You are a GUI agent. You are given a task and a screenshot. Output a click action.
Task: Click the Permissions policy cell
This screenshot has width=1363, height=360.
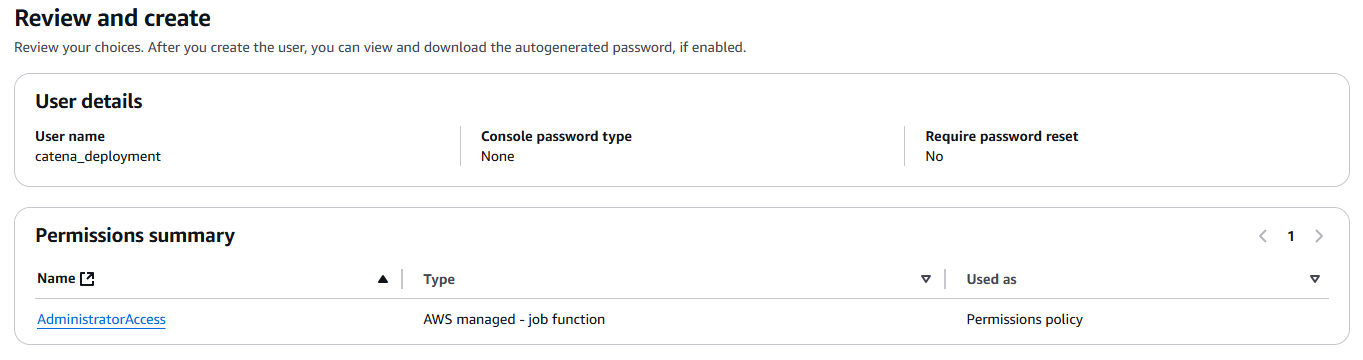(1024, 320)
